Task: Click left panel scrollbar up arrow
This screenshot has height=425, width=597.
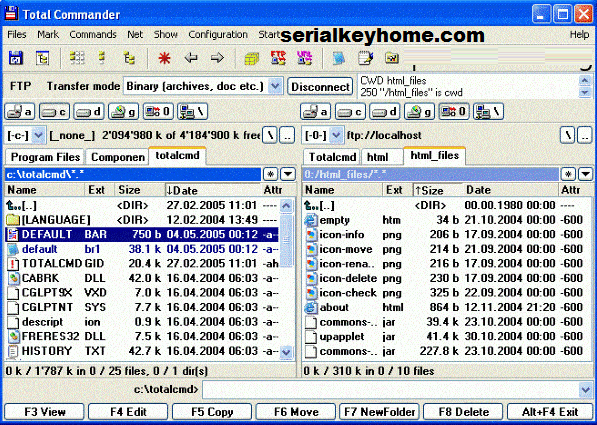Action: [286, 206]
